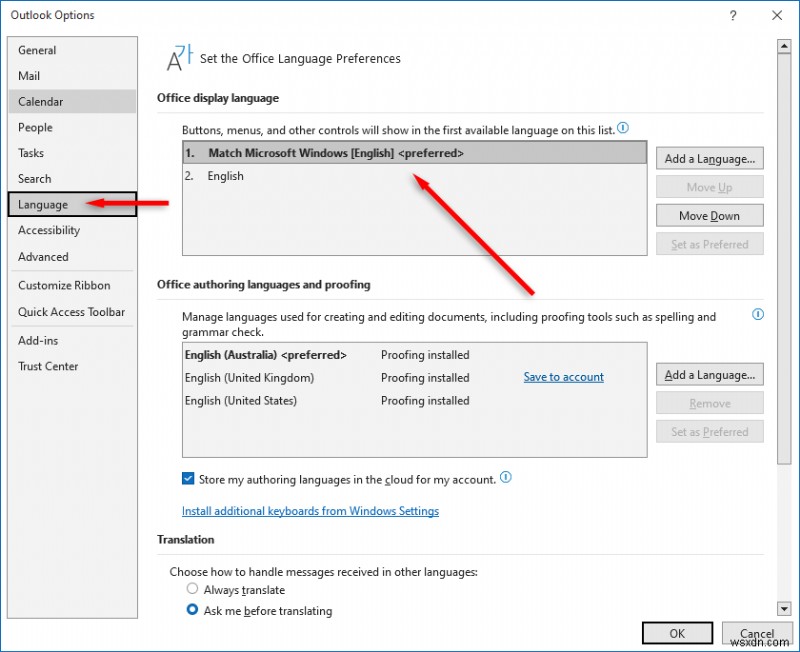Select Always translate option

(x=192, y=589)
